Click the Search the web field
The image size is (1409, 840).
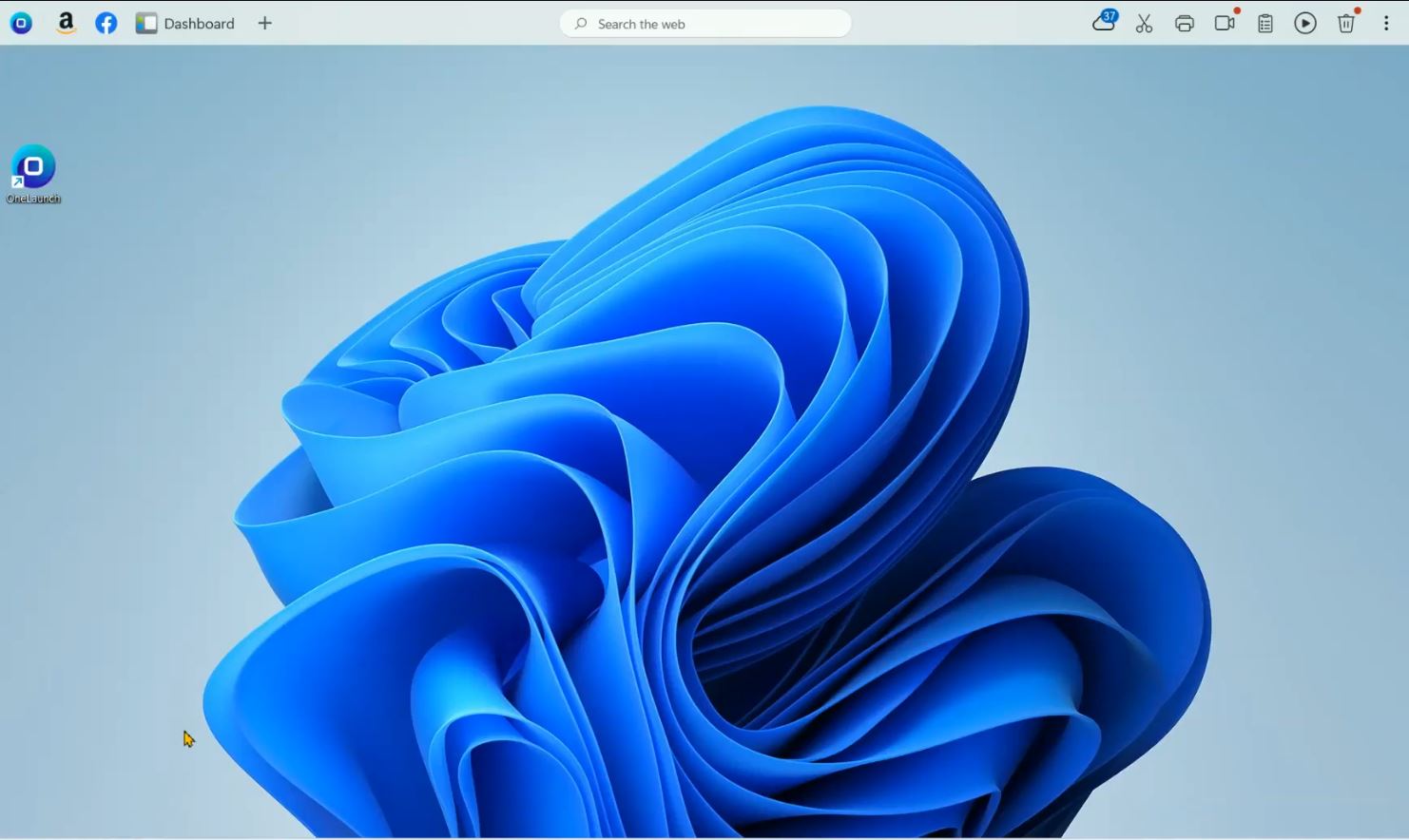pos(704,23)
